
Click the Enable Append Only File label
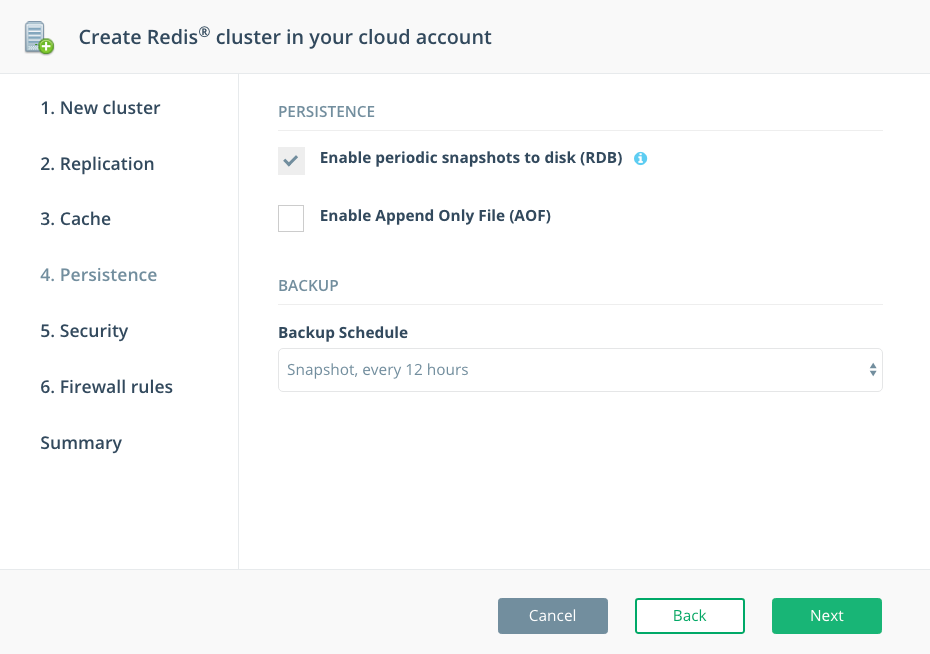(435, 215)
